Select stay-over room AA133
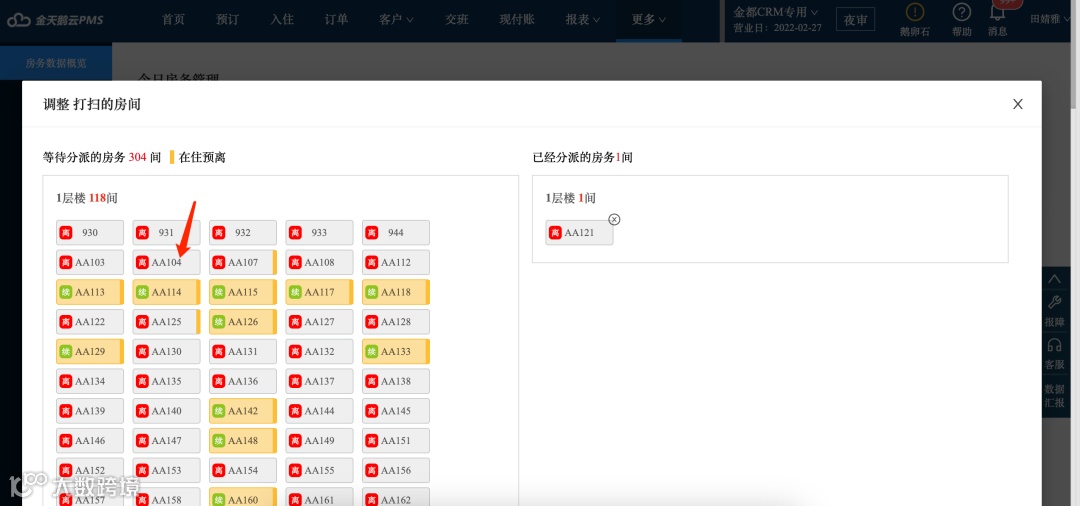The width and height of the screenshot is (1080, 506). click(396, 351)
